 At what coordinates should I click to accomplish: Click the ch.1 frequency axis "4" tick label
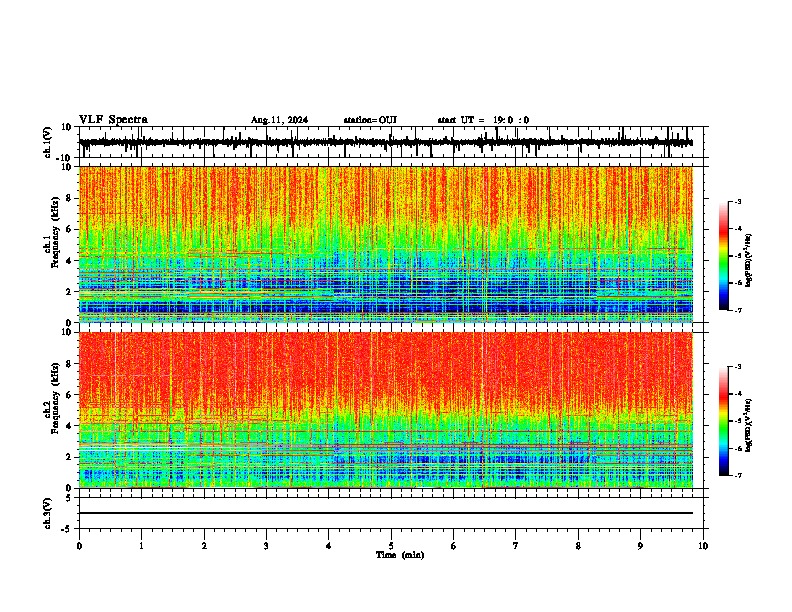coord(69,261)
